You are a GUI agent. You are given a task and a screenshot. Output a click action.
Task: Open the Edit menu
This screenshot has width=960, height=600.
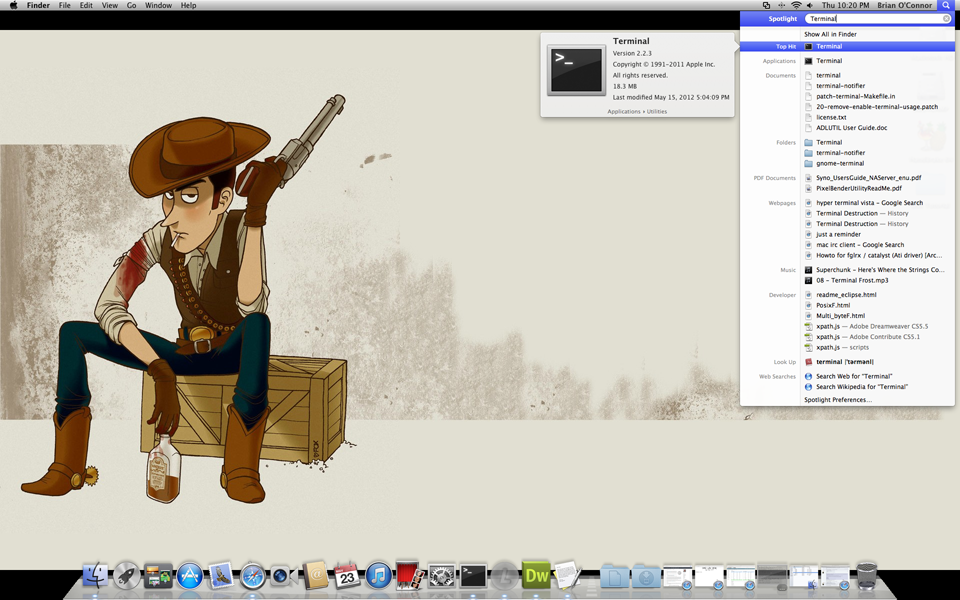tap(86, 5)
